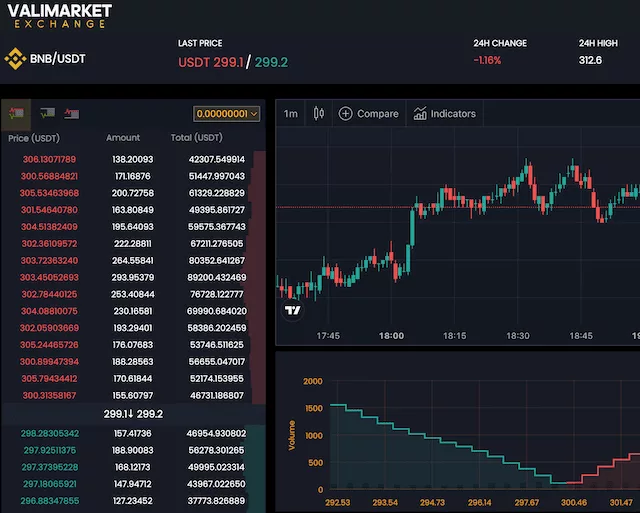Click the 299.1 / 299.2 spread row

click(133, 414)
